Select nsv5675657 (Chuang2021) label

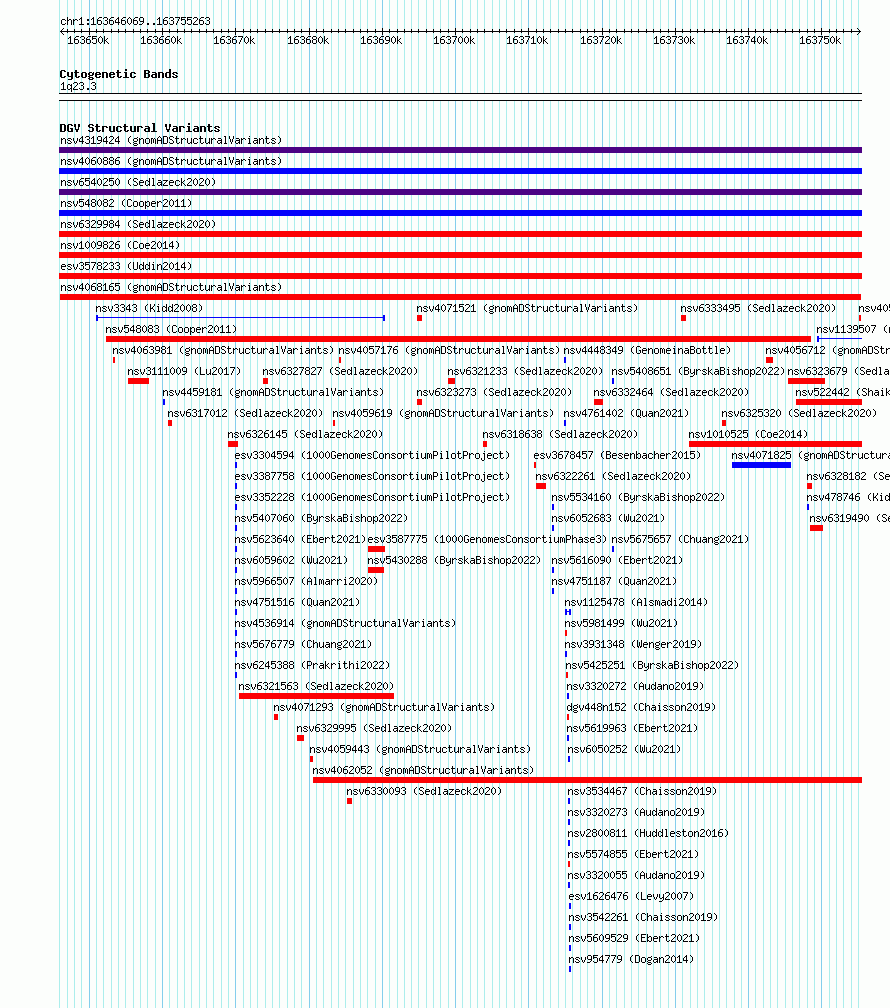(680, 539)
